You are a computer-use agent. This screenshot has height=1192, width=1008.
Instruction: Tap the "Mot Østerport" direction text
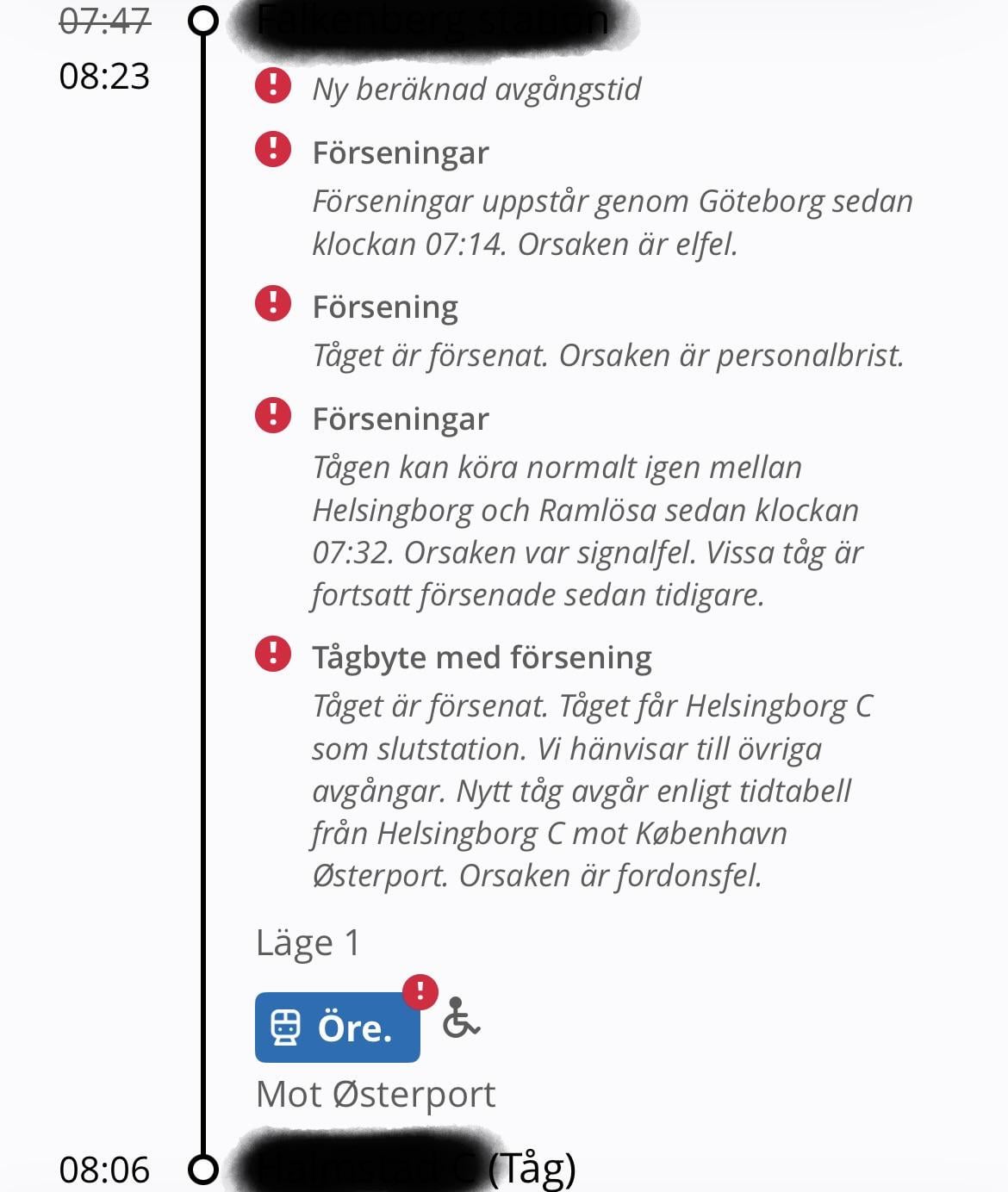[376, 1095]
